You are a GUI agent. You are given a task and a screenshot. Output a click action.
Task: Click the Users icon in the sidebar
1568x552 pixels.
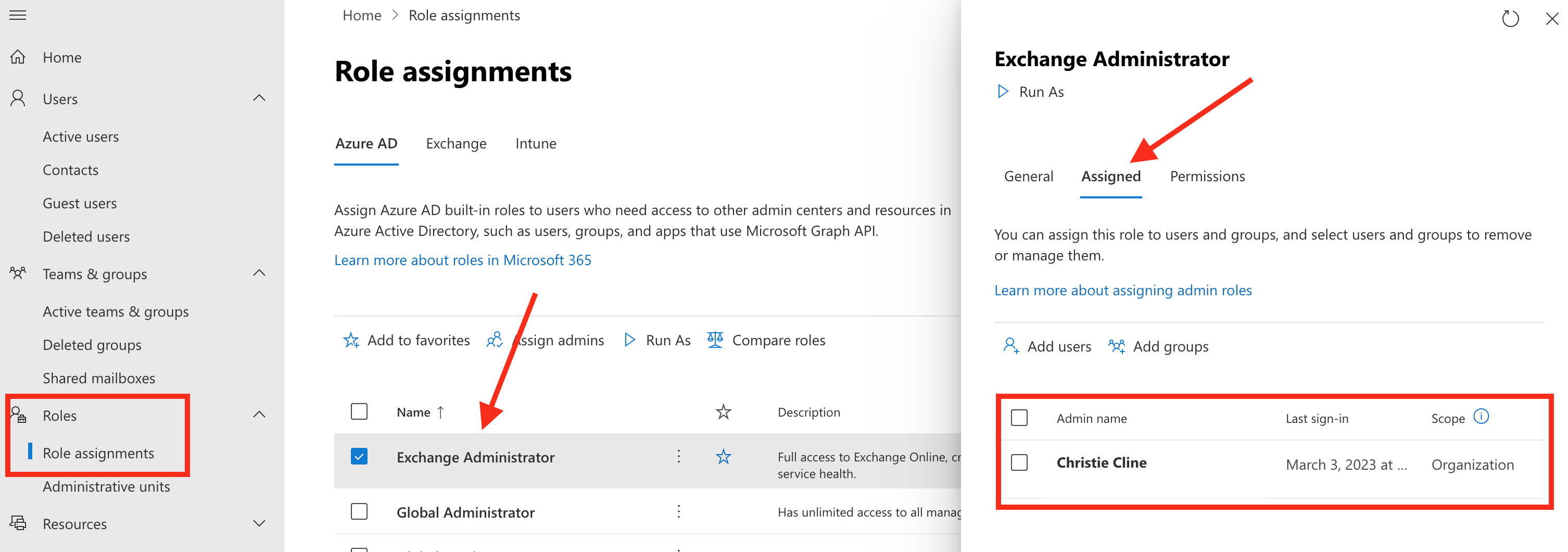tap(17, 98)
